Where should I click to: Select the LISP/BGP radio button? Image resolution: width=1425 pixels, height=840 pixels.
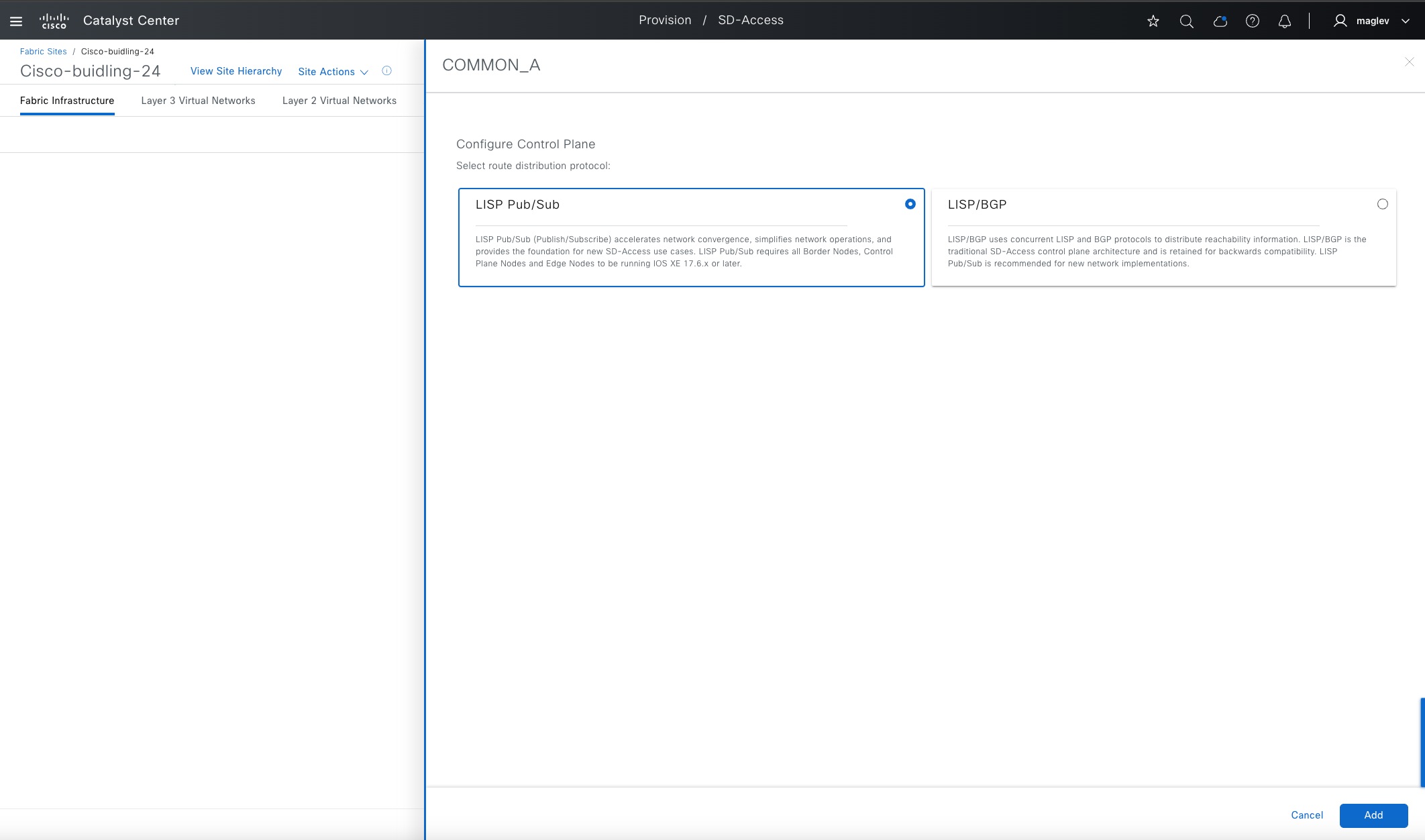tap(1382, 204)
